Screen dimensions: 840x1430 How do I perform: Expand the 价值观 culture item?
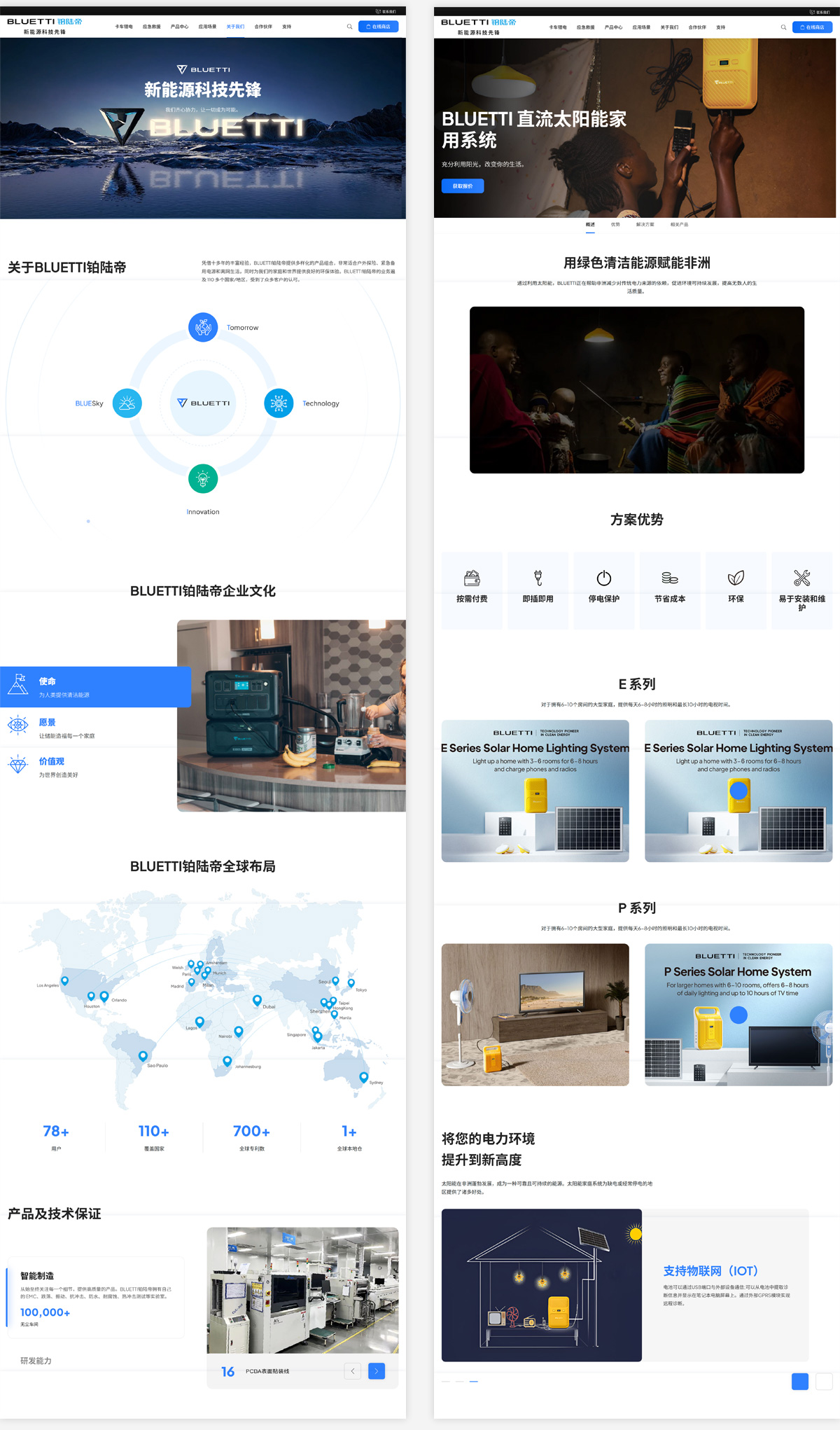tap(52, 762)
